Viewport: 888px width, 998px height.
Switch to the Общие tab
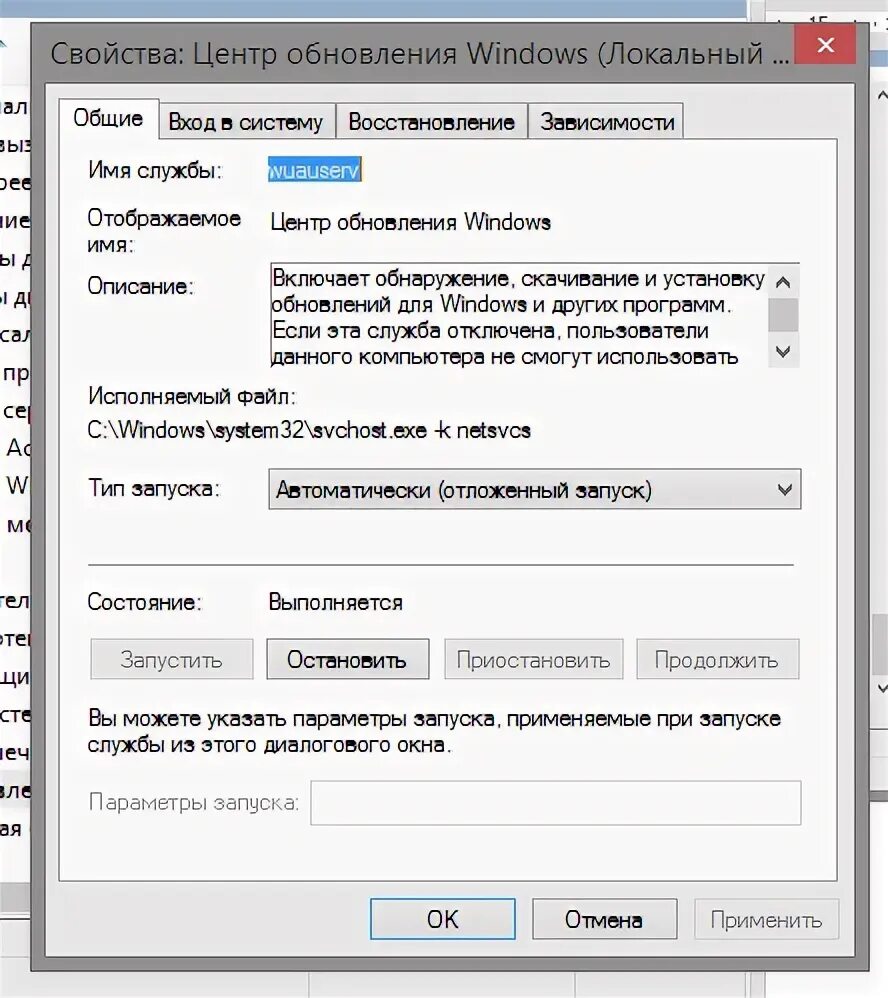108,118
